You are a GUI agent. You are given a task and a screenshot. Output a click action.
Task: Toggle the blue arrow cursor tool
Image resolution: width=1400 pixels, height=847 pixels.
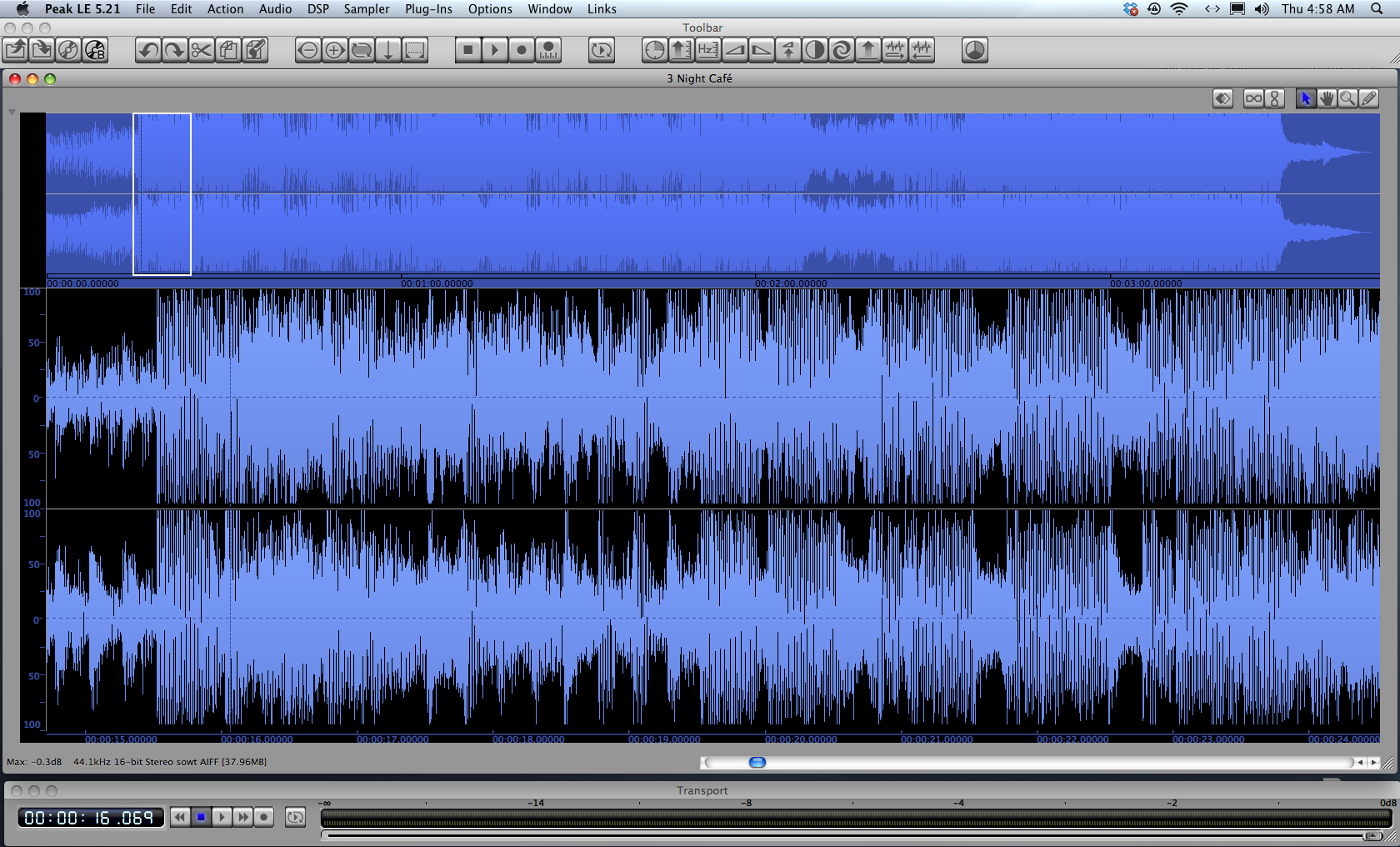tap(1305, 98)
